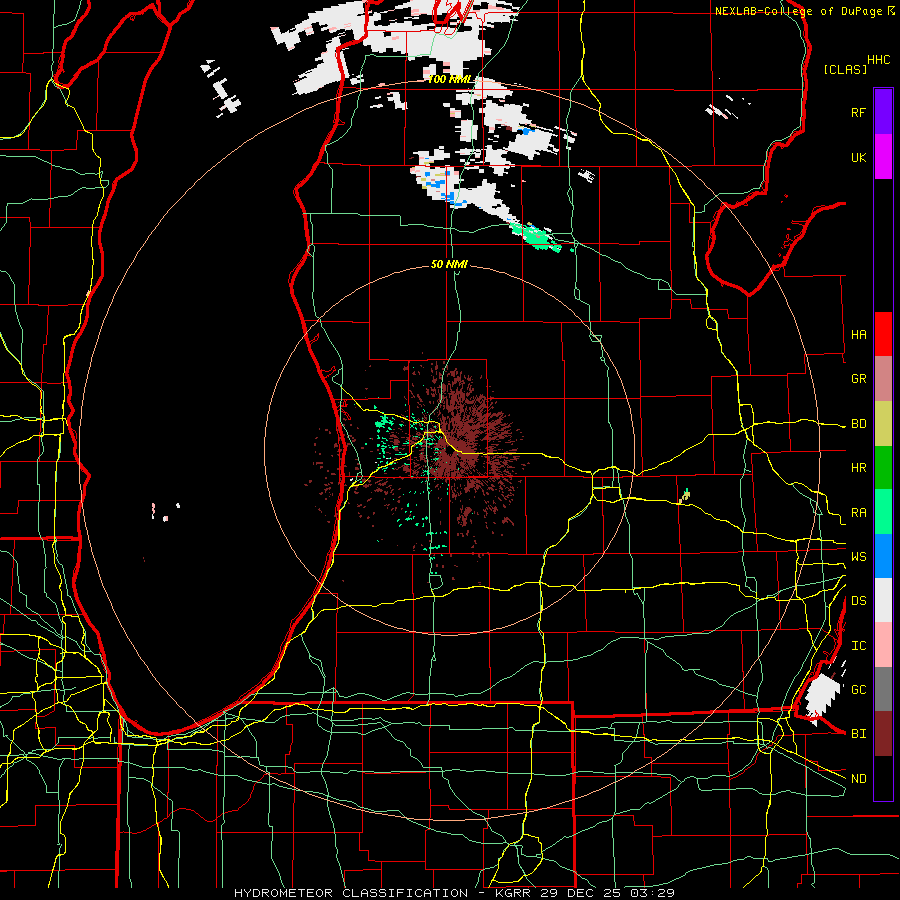Click the HA red legend swatch

pyautogui.click(x=883, y=334)
